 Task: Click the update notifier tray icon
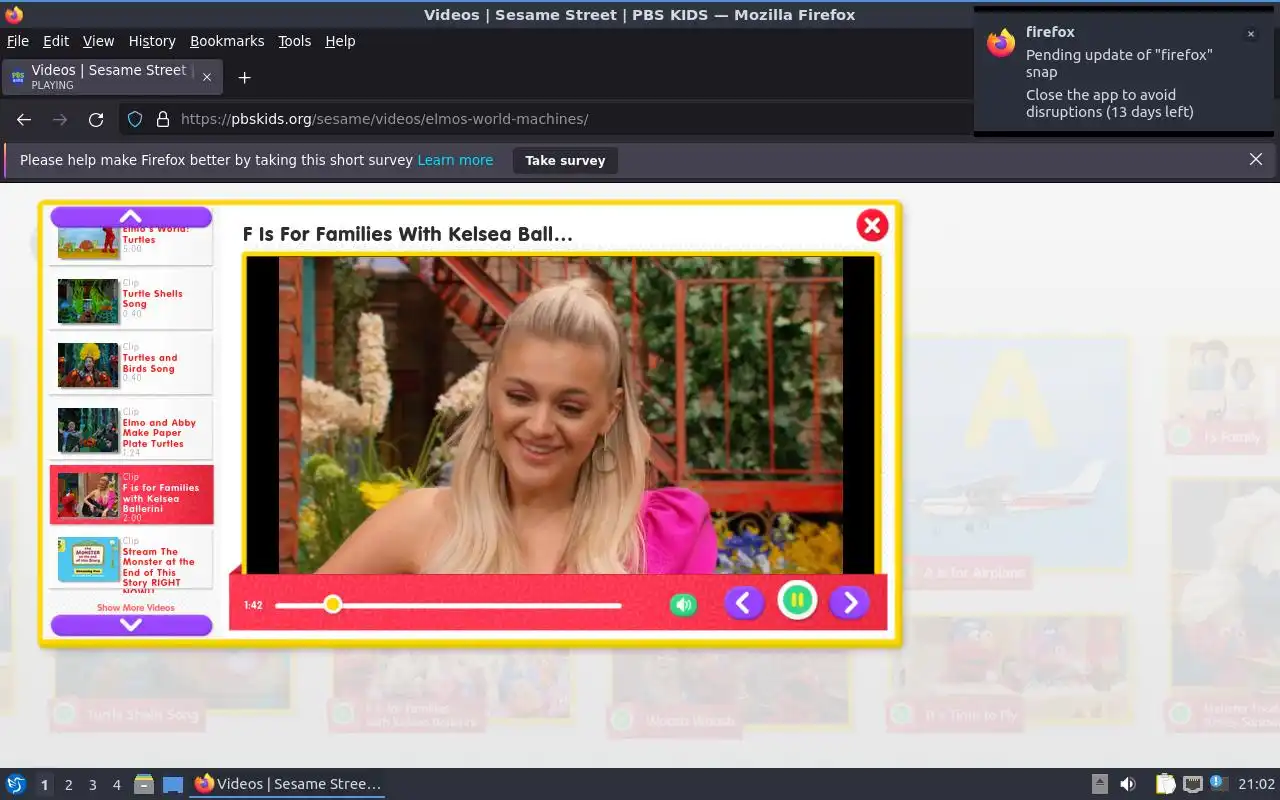pyautogui.click(x=1218, y=783)
